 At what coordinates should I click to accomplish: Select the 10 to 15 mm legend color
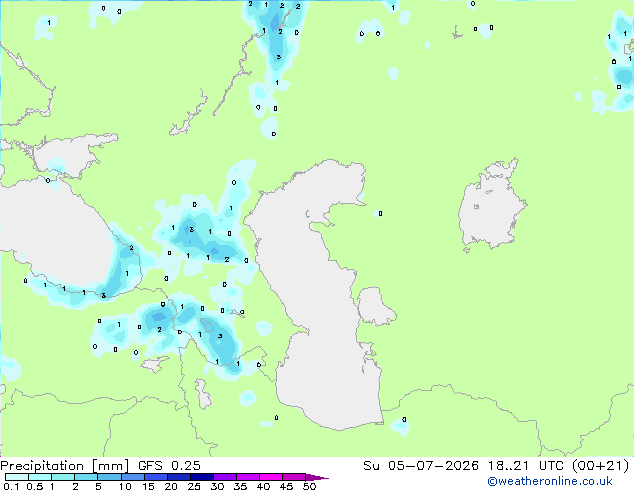(132, 477)
